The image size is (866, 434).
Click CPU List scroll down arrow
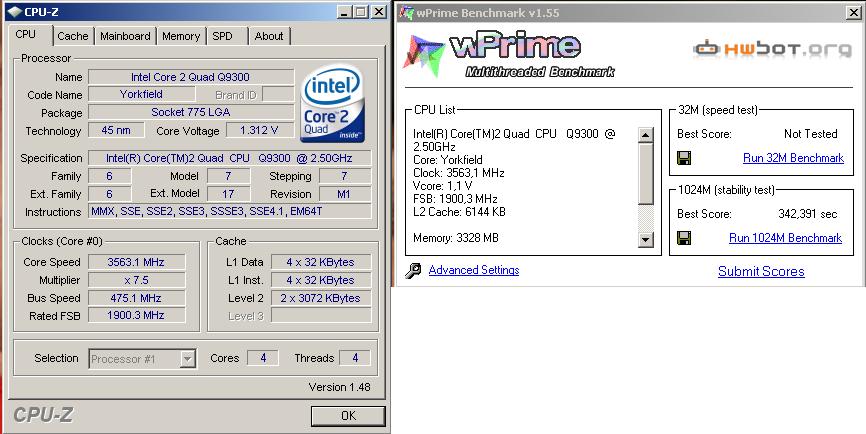646,239
